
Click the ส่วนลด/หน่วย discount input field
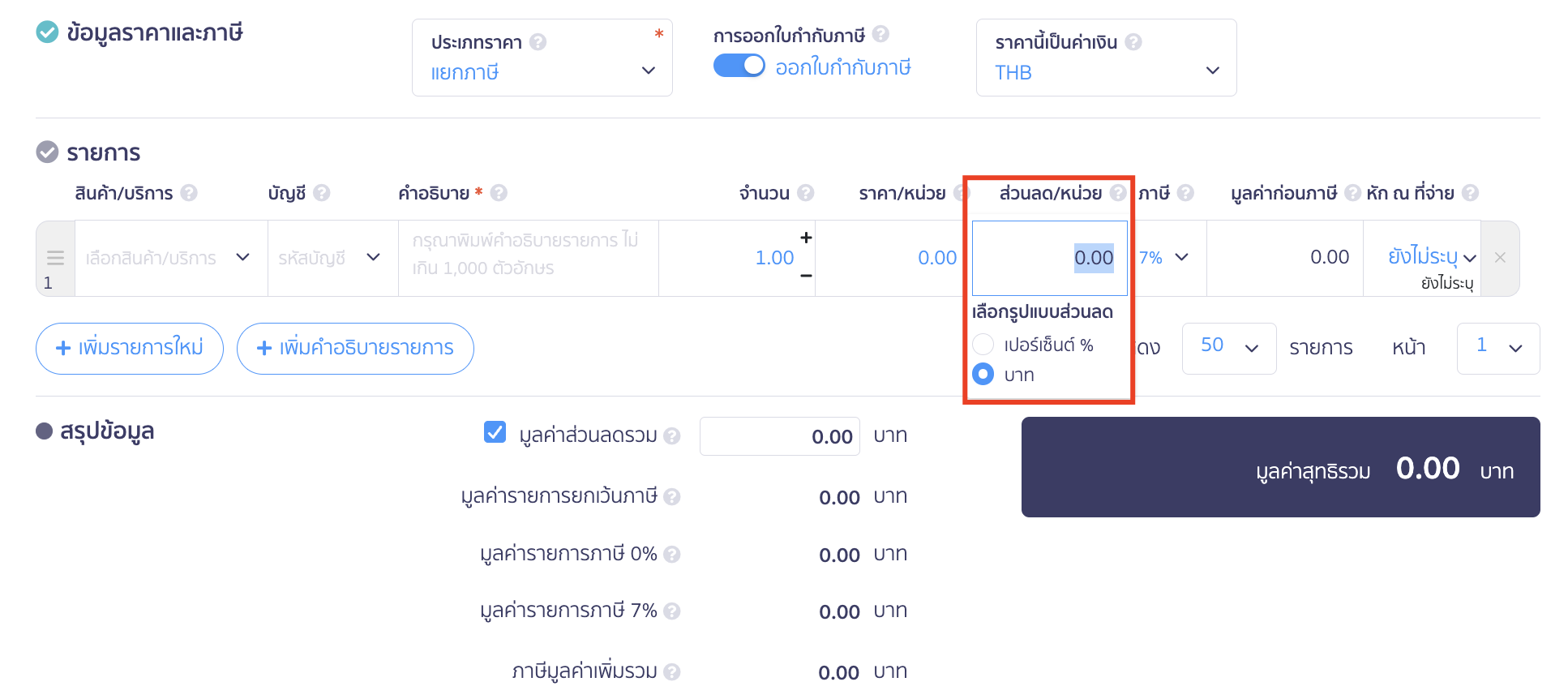coord(1050,258)
